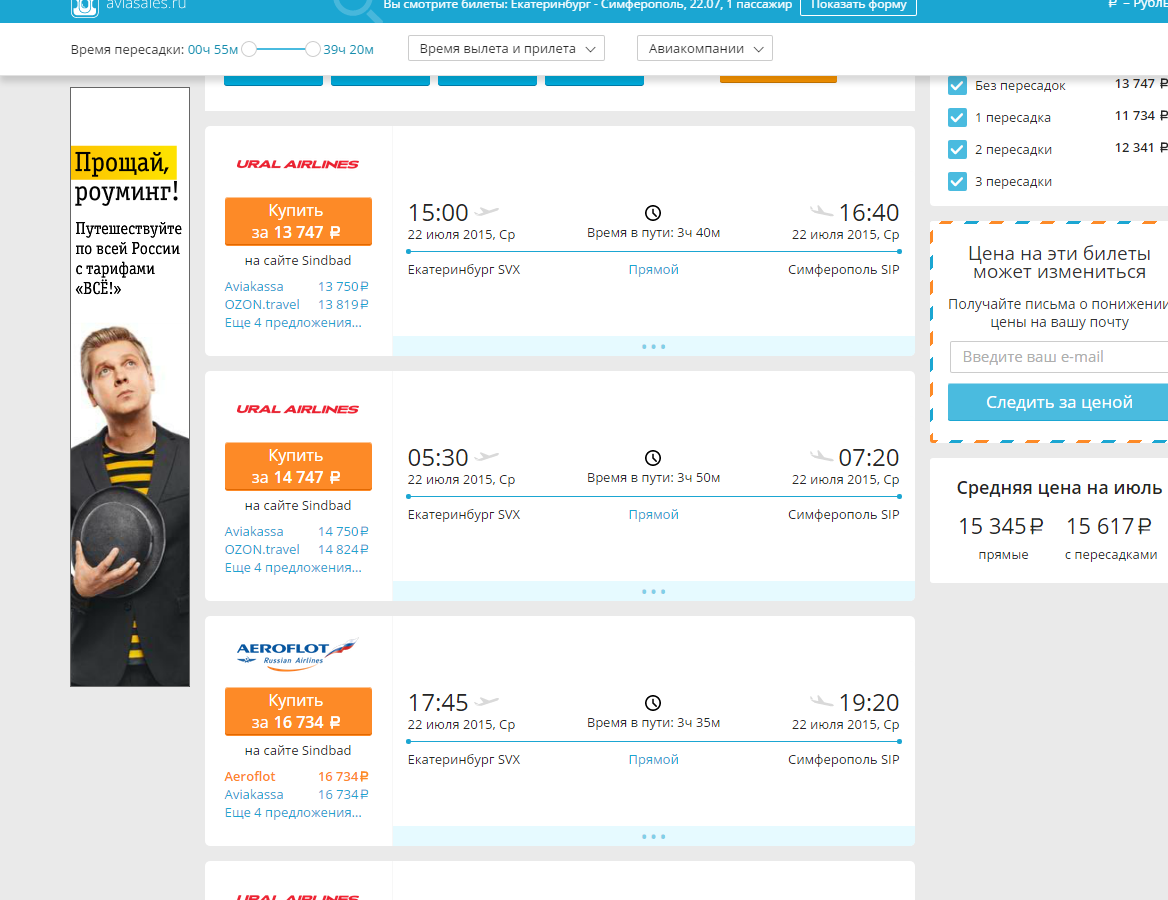This screenshot has width=1168, height=900.
Task: Click the Ural Airlines logo of the 13 747 ticket
Action: (x=297, y=164)
